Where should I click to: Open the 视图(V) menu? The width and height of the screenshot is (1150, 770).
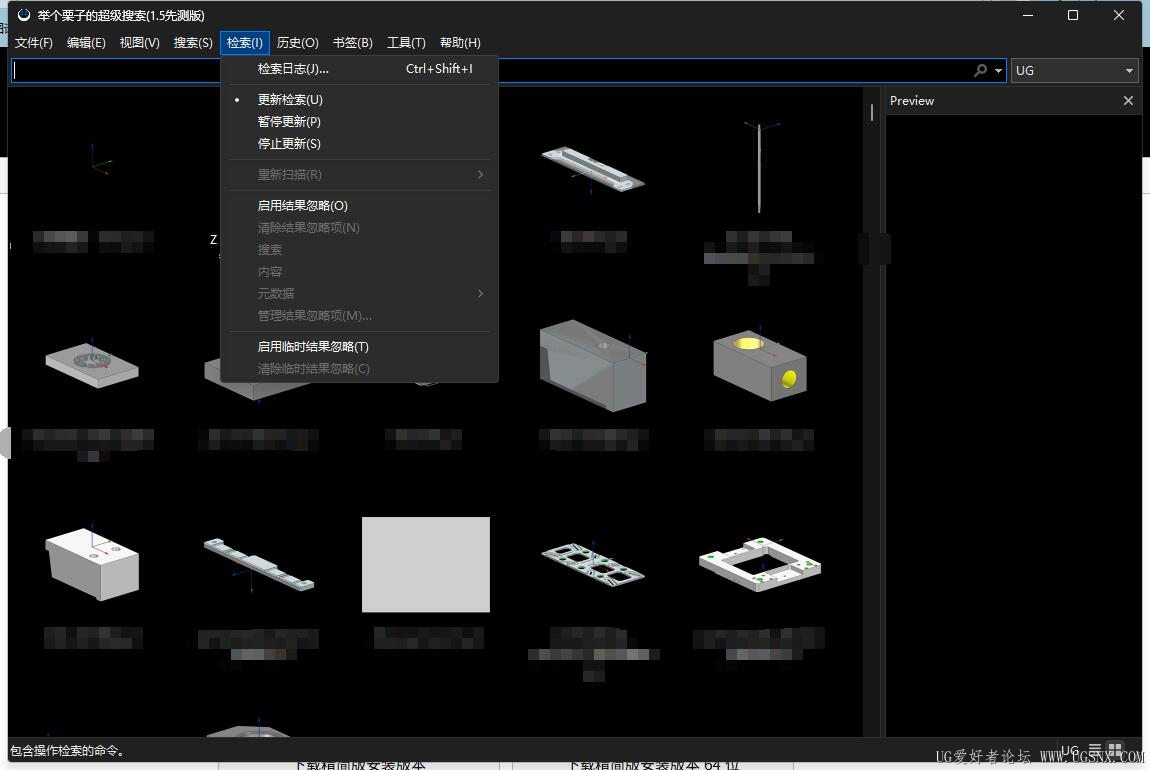(x=139, y=43)
